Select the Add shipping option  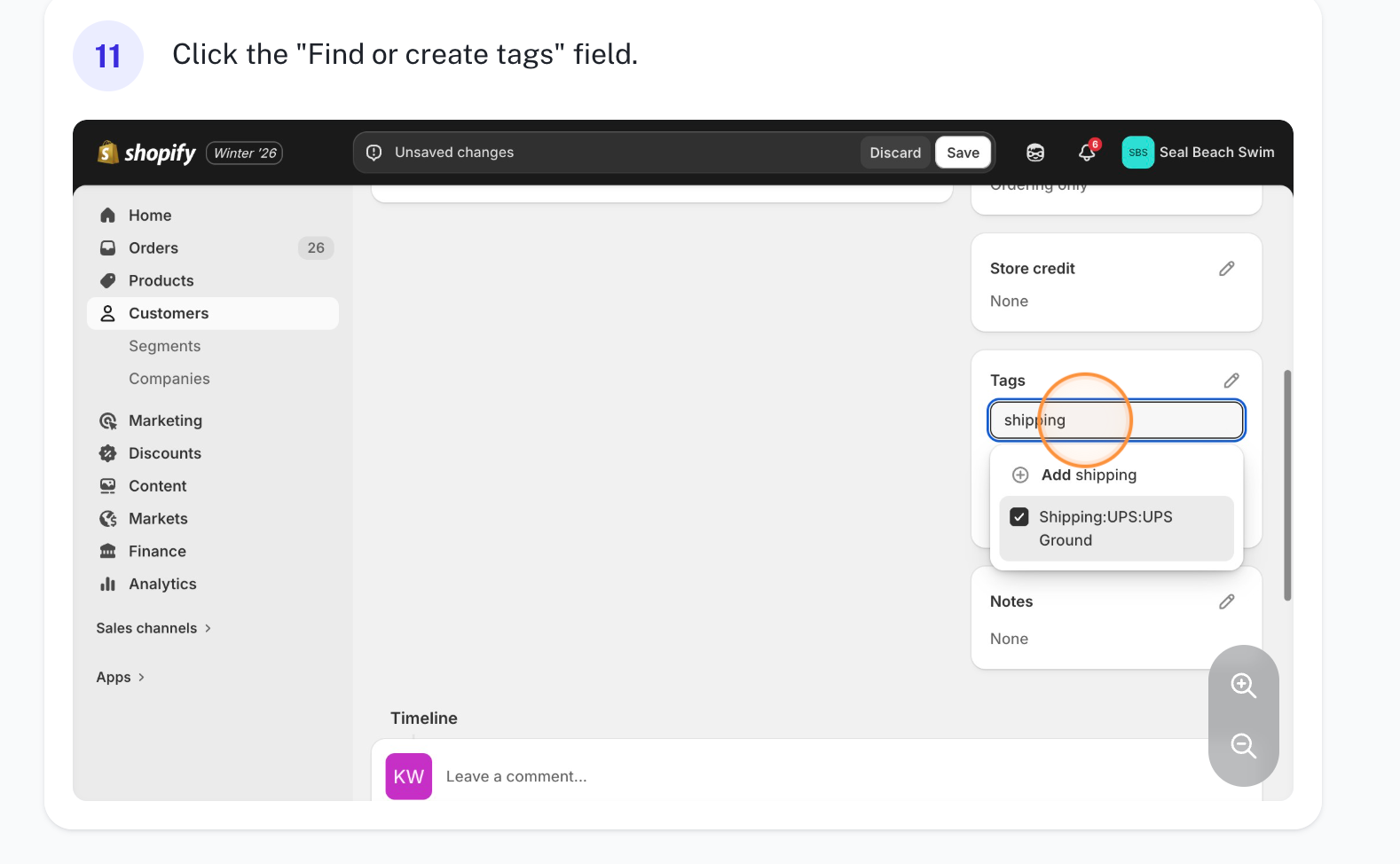coord(1088,475)
